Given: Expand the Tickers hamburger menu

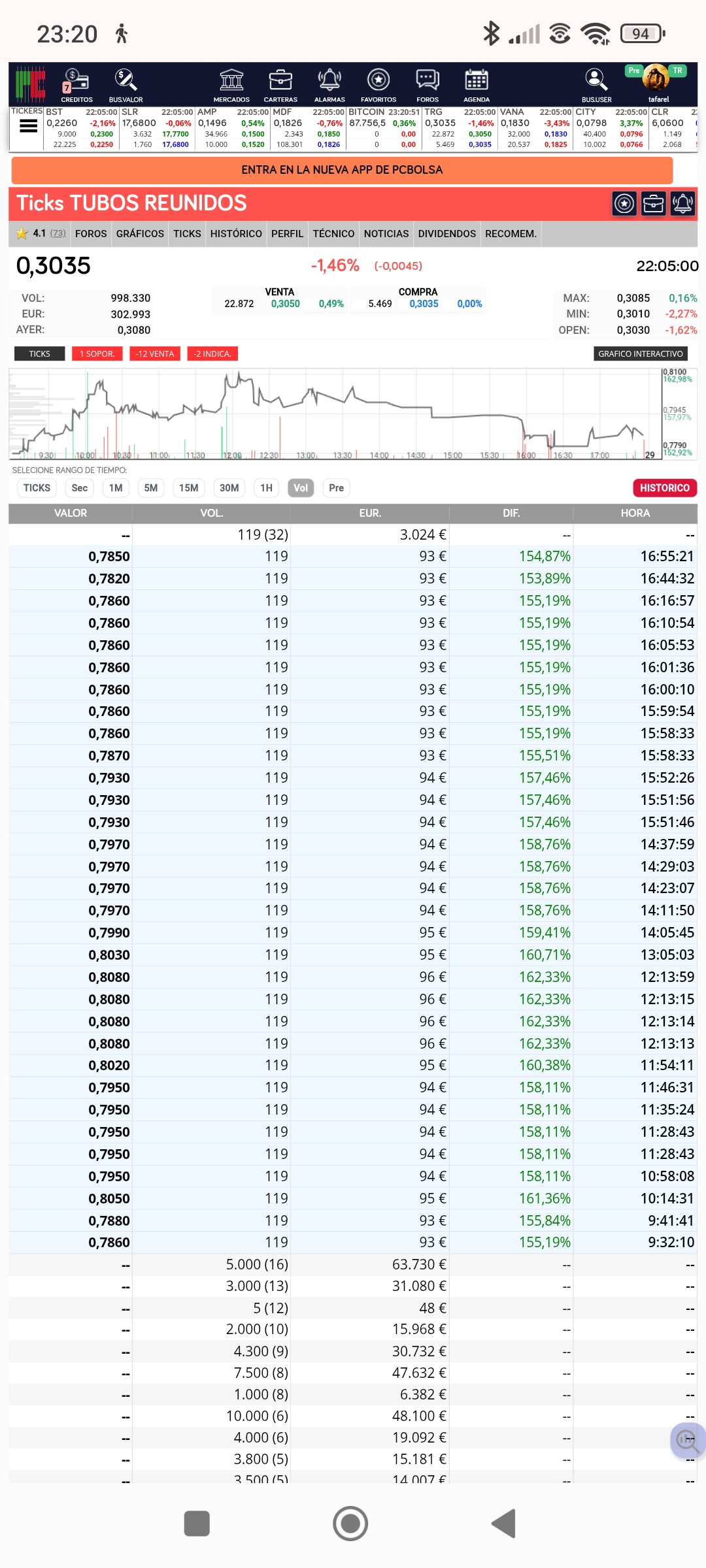Looking at the screenshot, I should point(28,127).
